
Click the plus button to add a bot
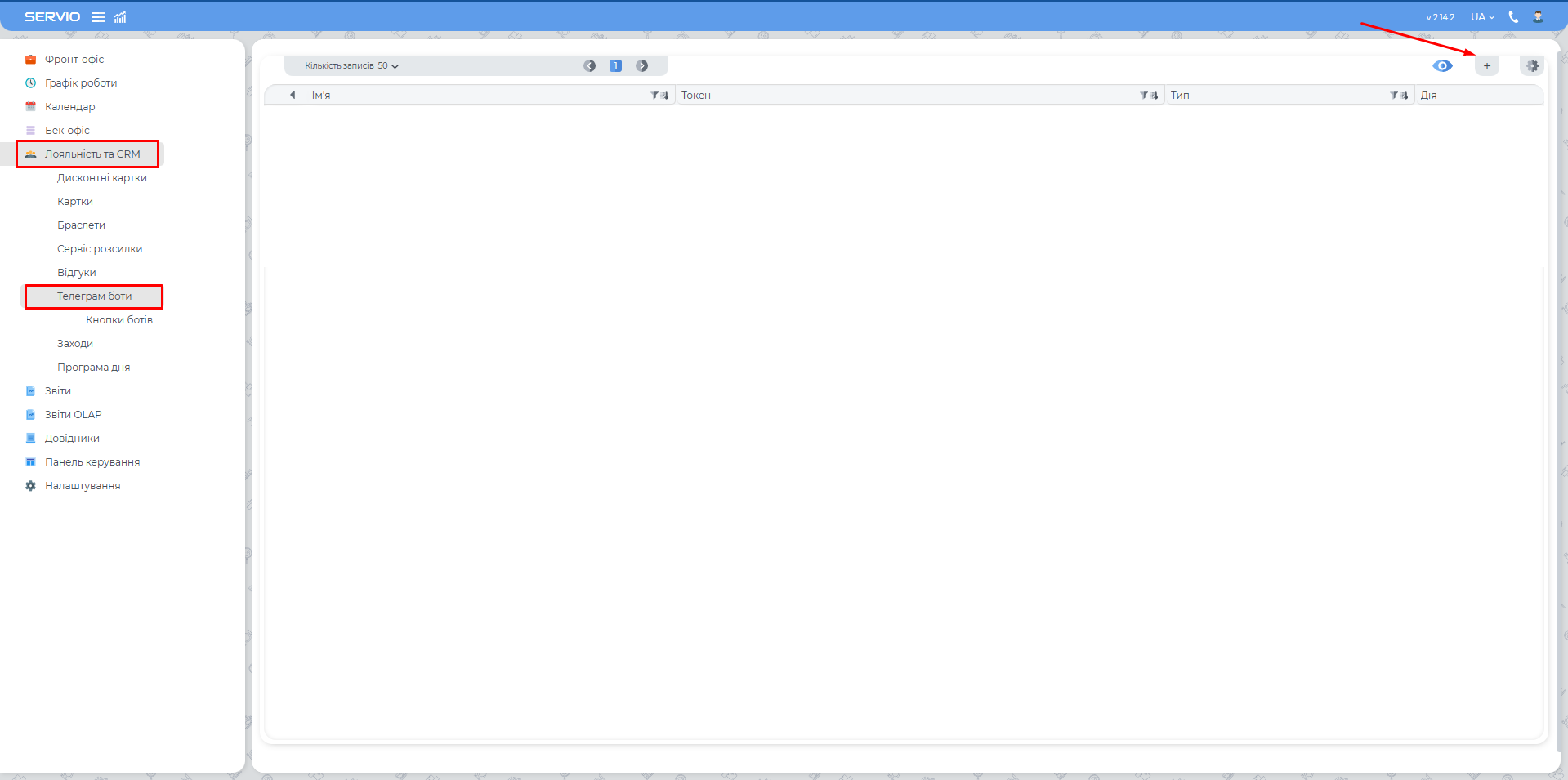1486,66
